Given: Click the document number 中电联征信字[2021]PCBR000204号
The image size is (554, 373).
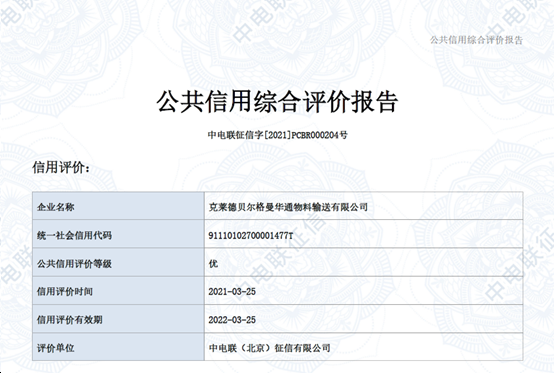Looking at the screenshot, I should pos(277,135).
